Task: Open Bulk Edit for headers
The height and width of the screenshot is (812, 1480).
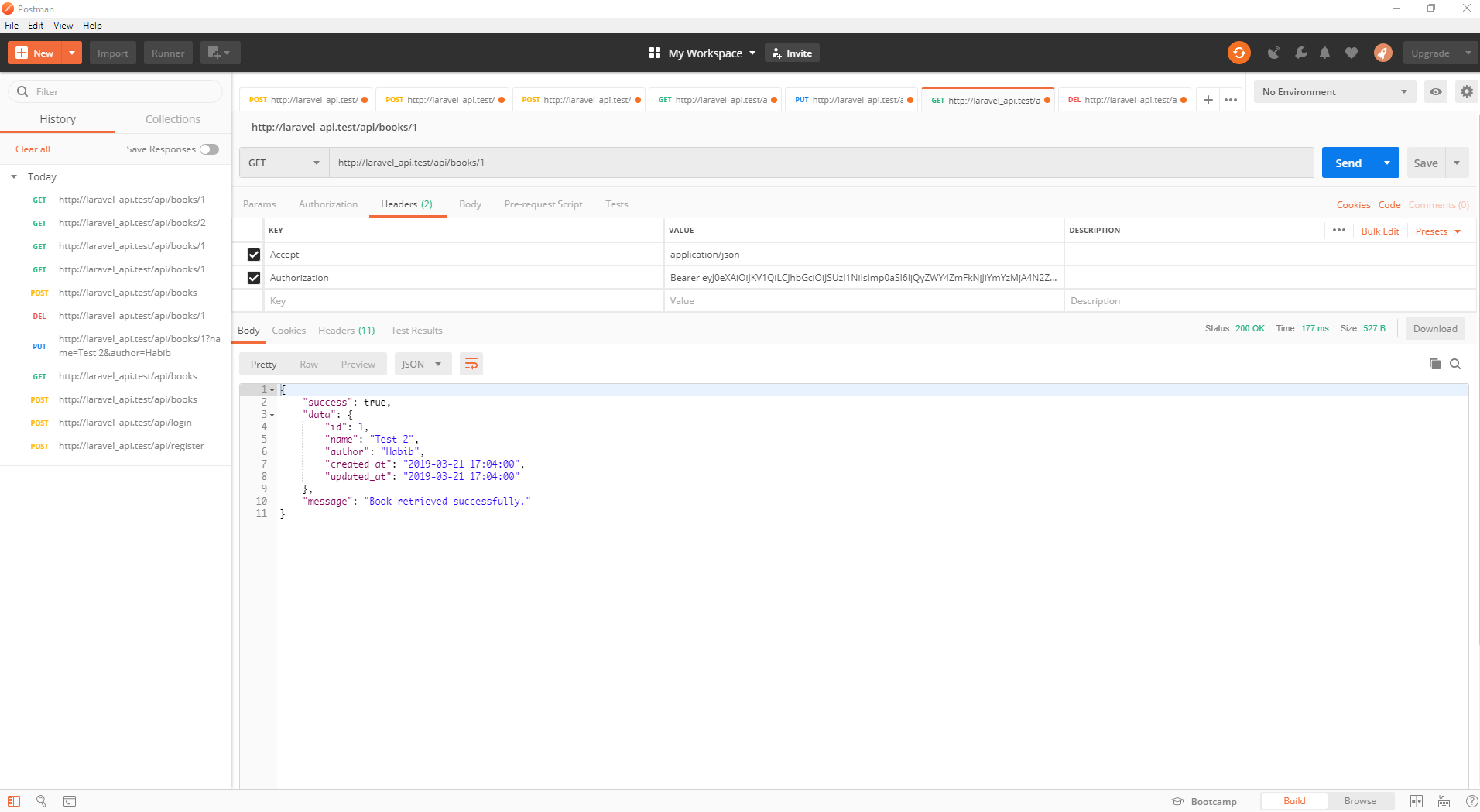Action: click(x=1380, y=231)
